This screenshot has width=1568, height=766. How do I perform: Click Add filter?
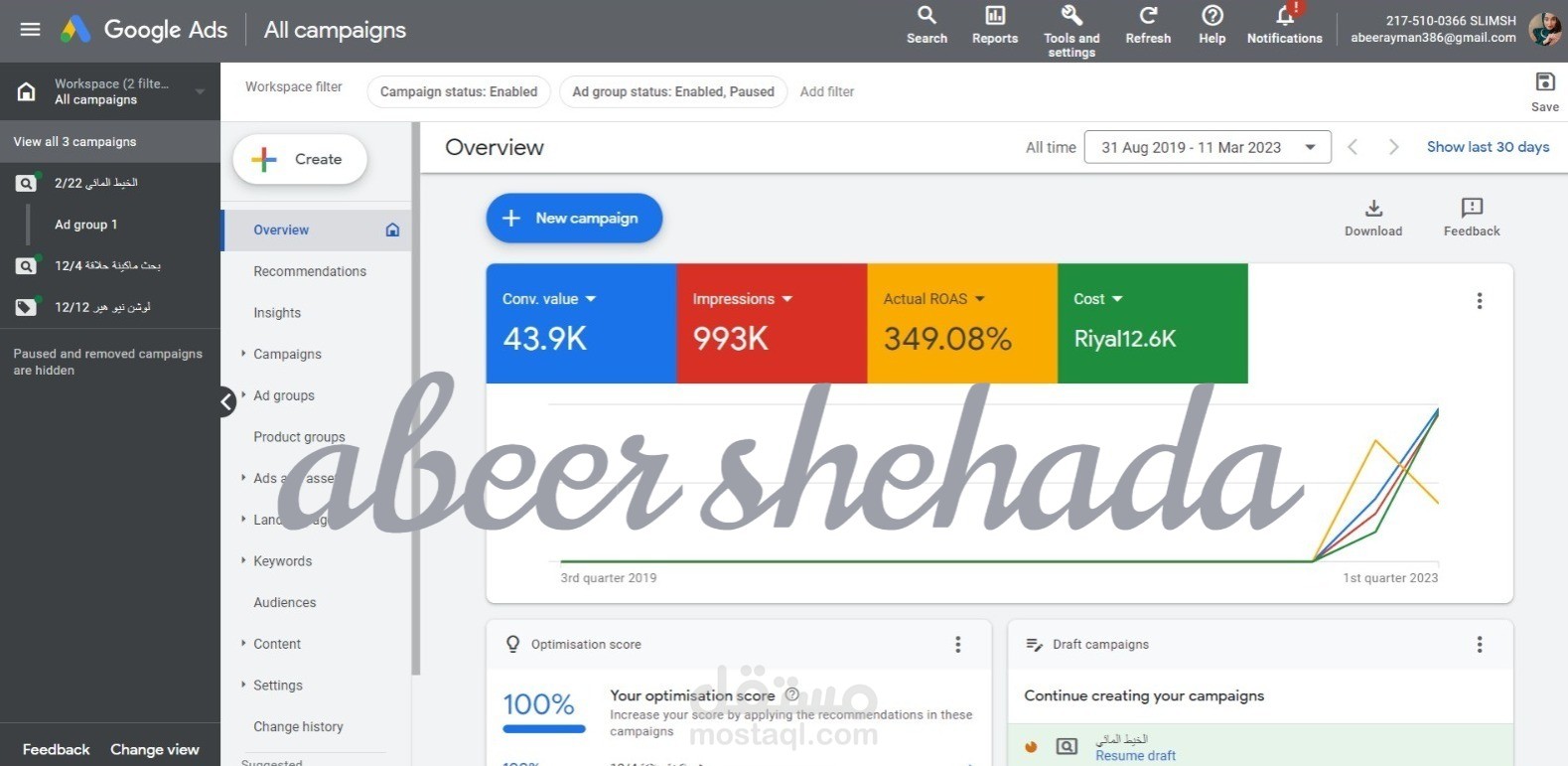pyautogui.click(x=827, y=91)
